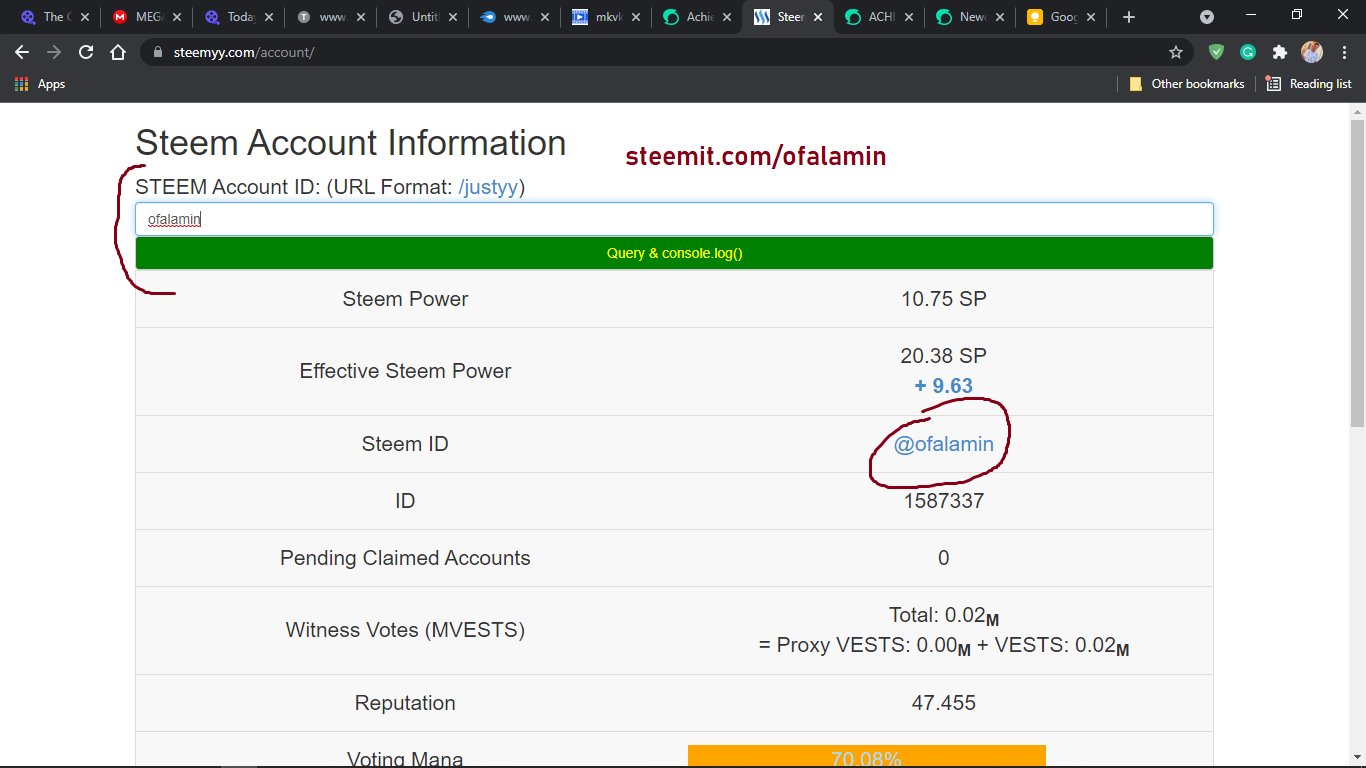This screenshot has width=1366, height=768.
Task: Click the + 9.63 delegation link
Action: click(944, 386)
